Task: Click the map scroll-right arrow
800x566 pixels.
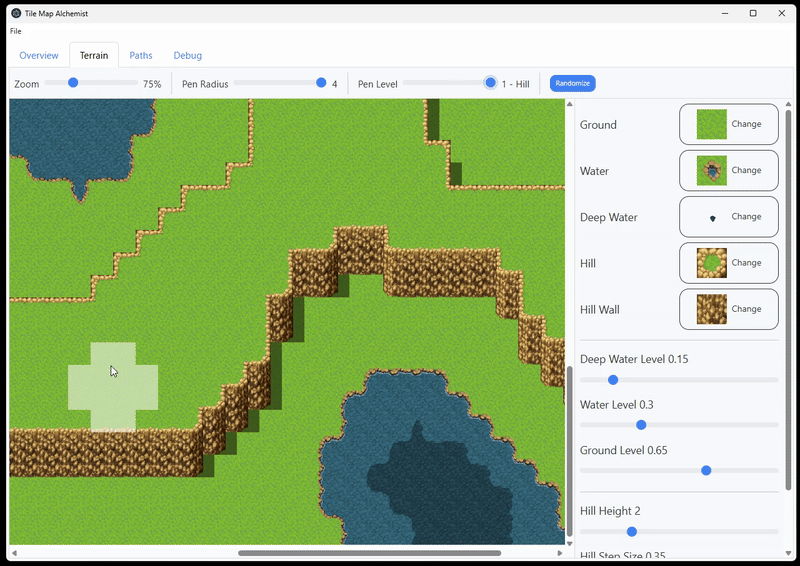Action: [x=560, y=553]
